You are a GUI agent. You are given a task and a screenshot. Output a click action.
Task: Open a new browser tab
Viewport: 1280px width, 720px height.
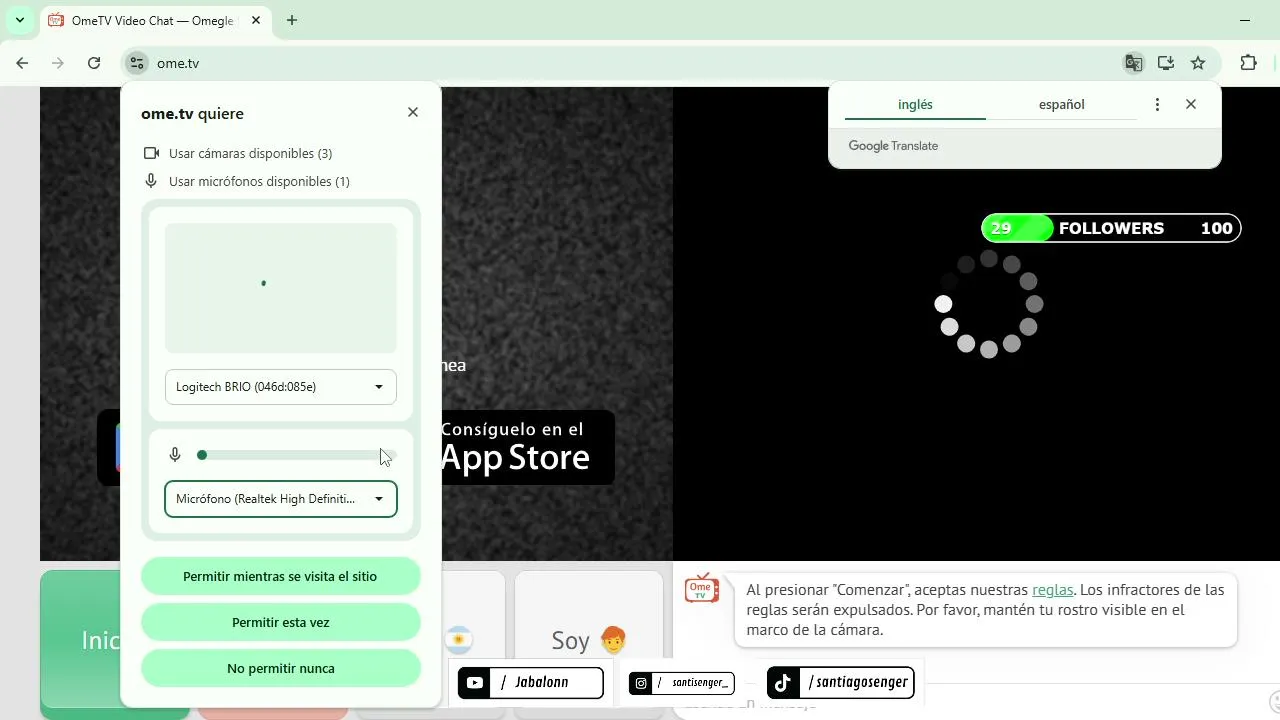click(292, 20)
